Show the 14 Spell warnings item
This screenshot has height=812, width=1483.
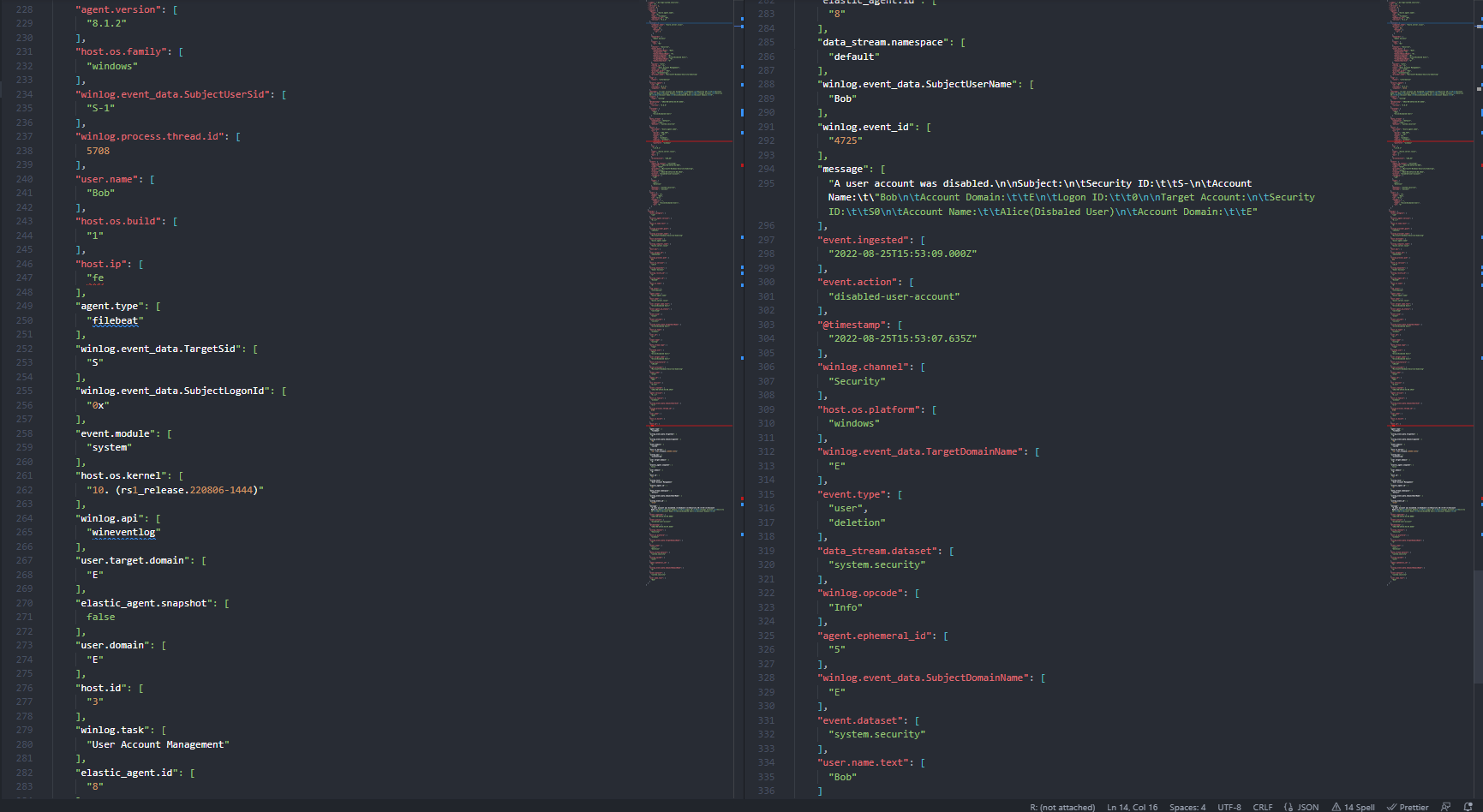[1353, 807]
